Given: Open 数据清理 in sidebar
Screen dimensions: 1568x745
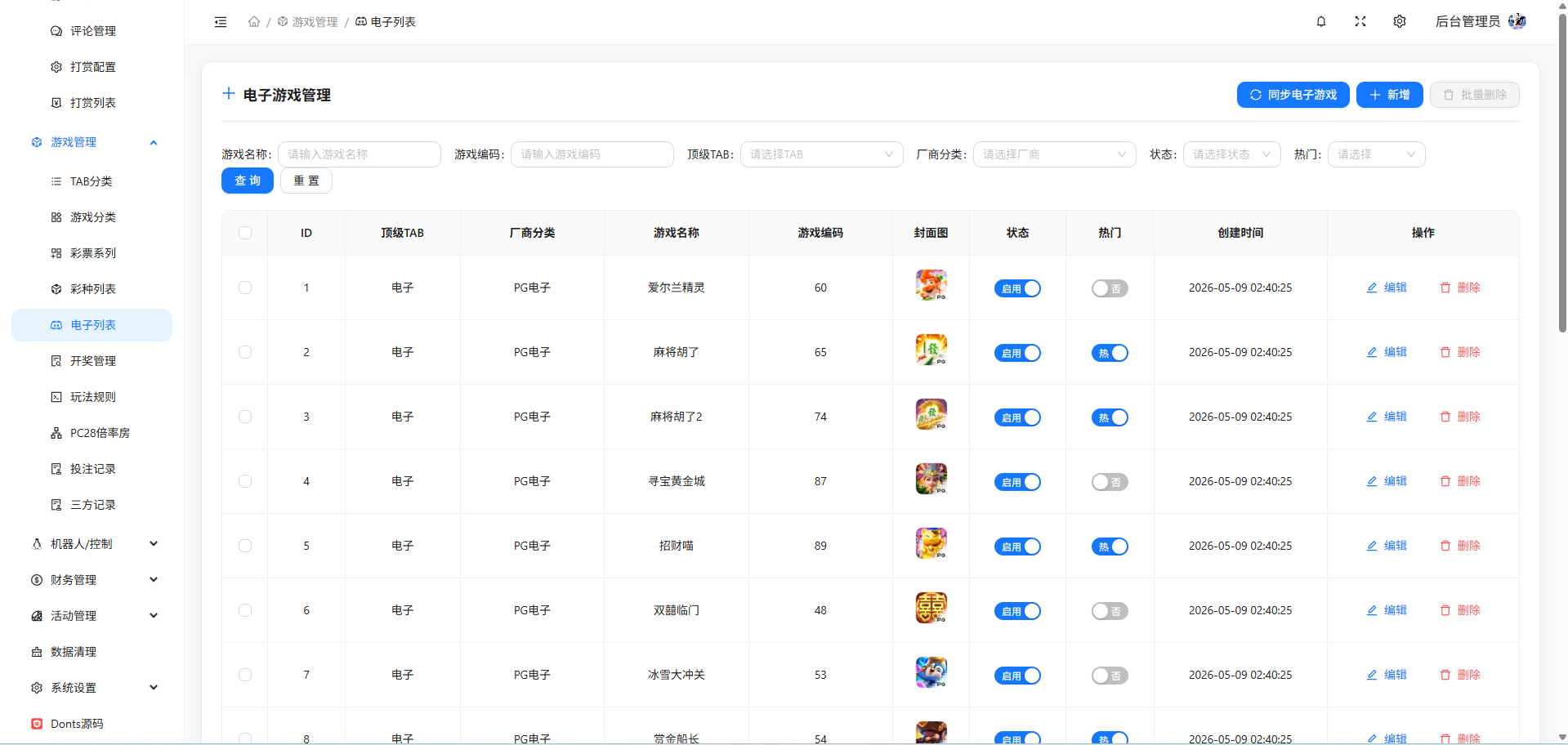Looking at the screenshot, I should [92, 652].
